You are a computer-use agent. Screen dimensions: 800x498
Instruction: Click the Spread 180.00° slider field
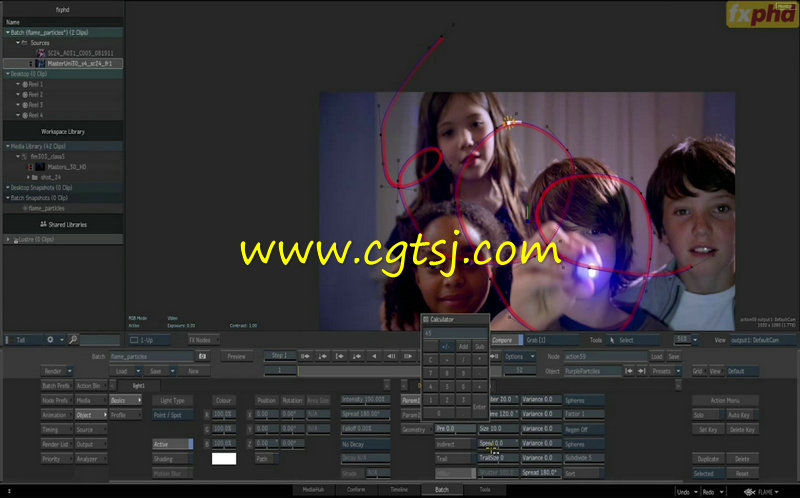(x=366, y=414)
